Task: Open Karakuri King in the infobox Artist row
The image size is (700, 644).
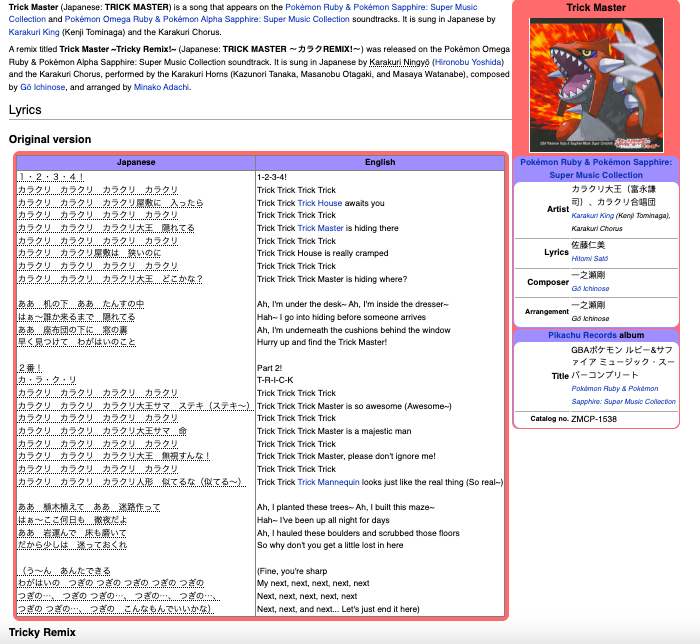Action: 594,215
